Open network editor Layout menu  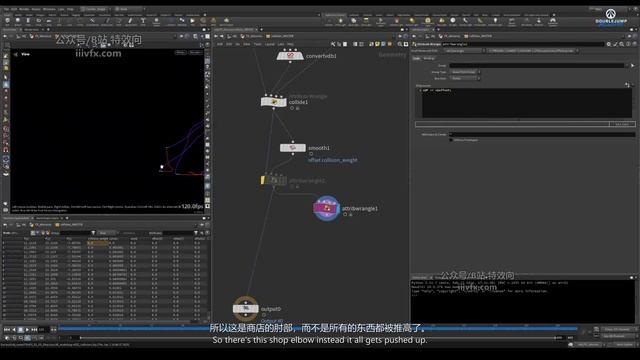point(269,44)
